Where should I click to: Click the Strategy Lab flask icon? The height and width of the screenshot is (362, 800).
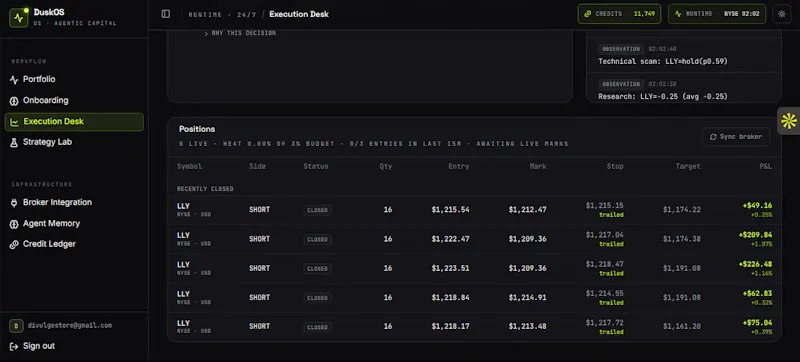tap(14, 143)
